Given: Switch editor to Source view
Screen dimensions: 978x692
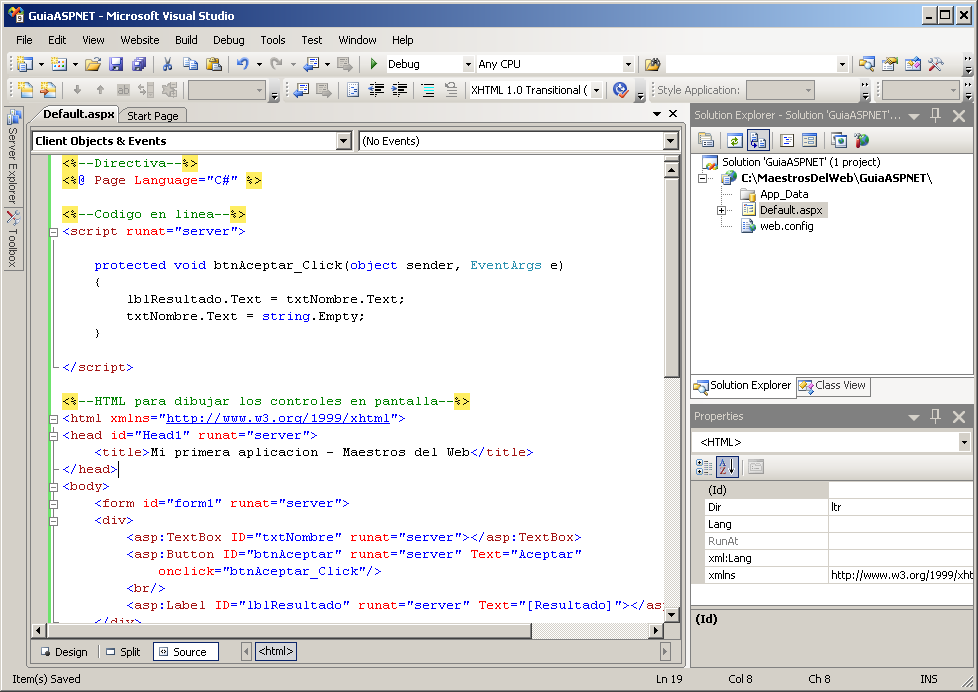Looking at the screenshot, I should pos(185,651).
